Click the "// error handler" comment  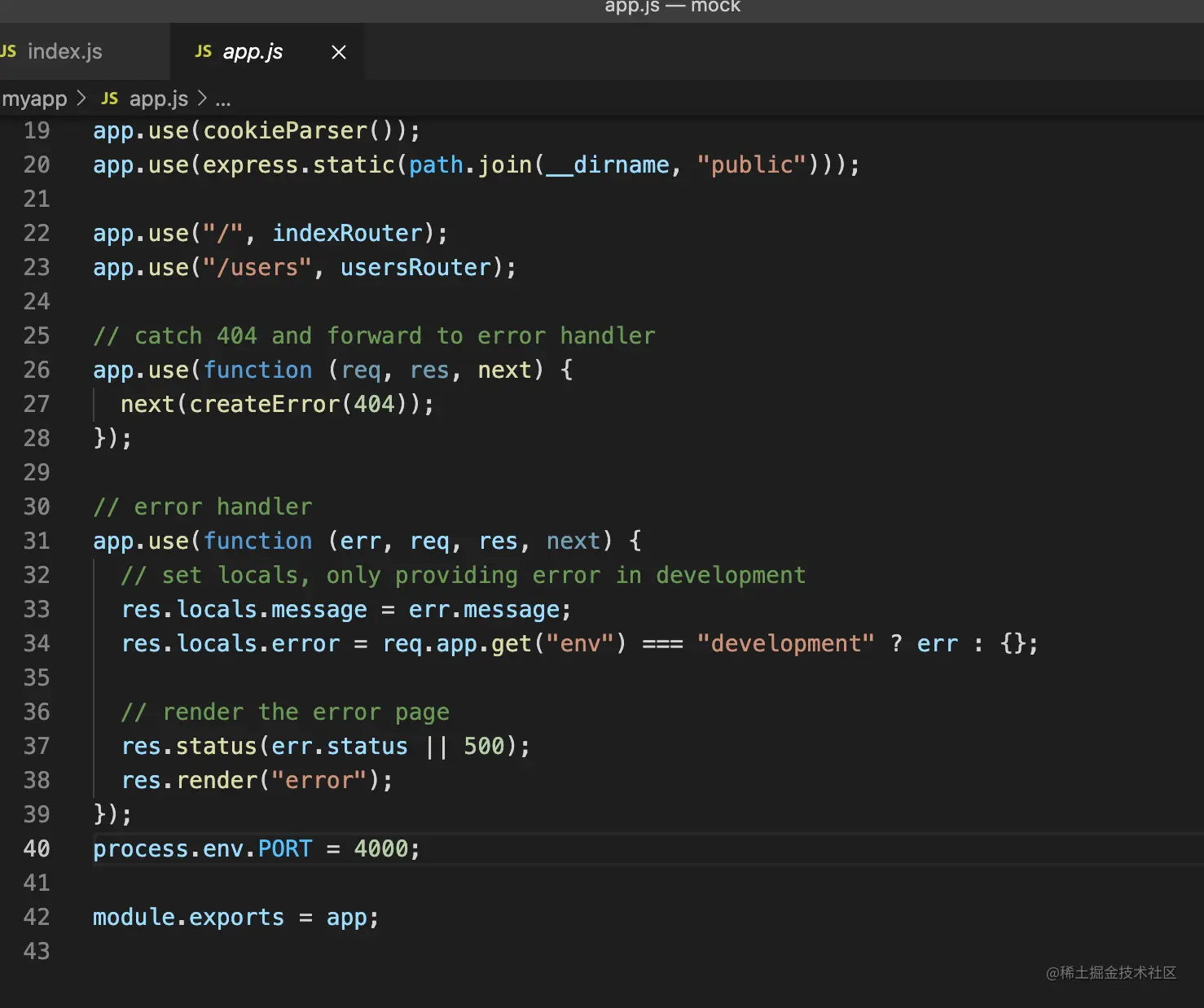click(203, 506)
